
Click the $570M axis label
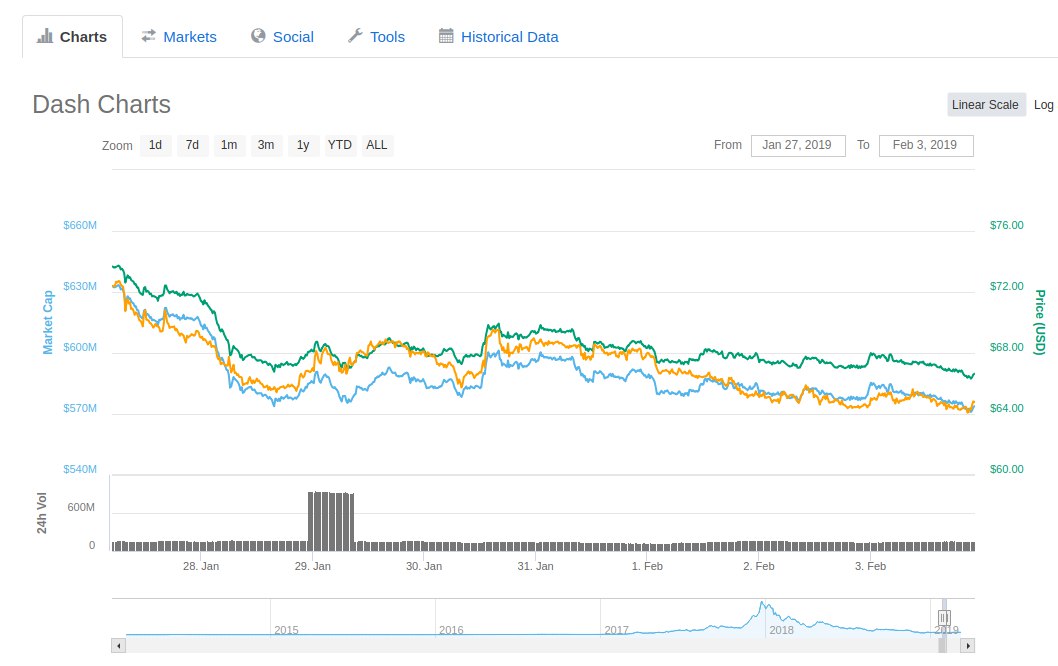pos(80,408)
